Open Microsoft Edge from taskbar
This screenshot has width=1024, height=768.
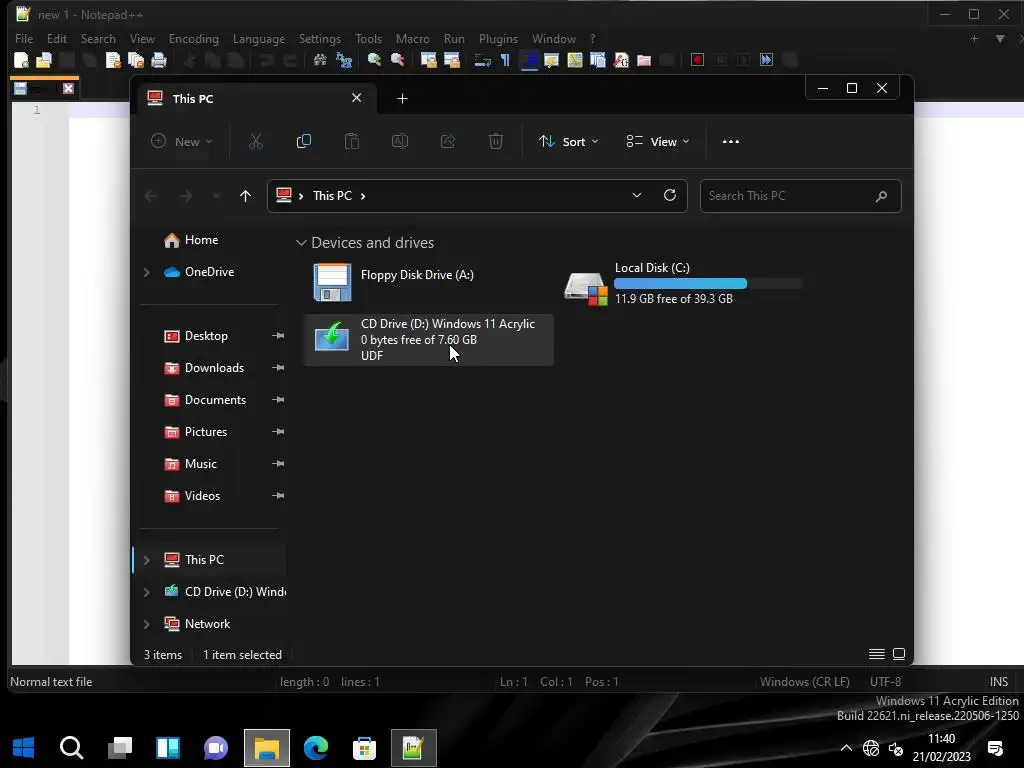pos(316,748)
